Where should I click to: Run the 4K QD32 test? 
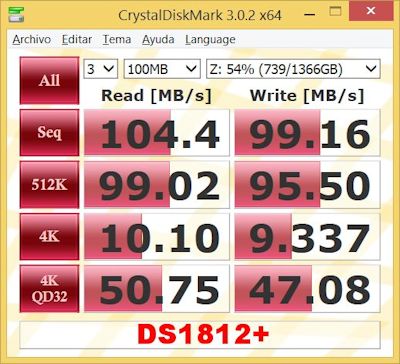point(49,289)
